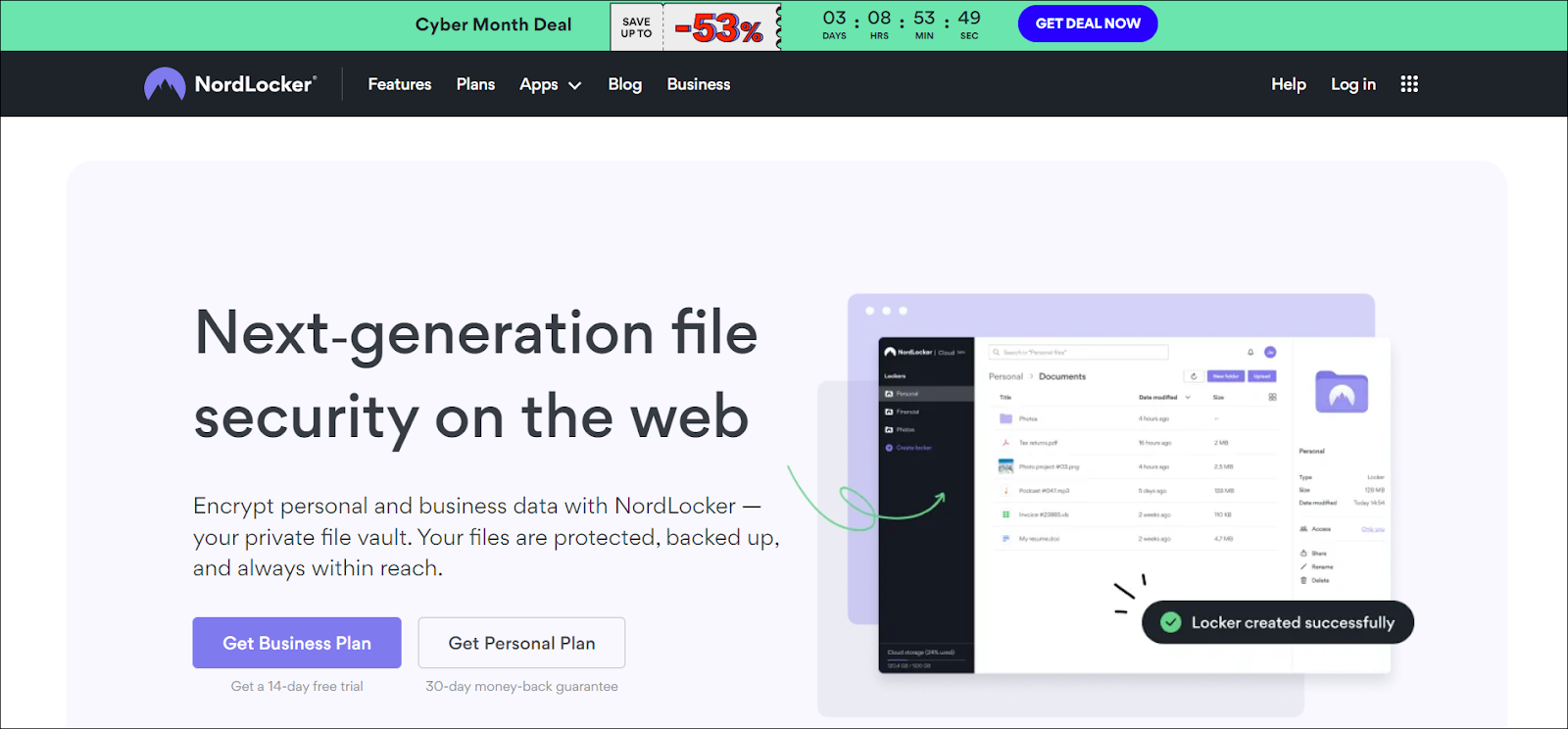The width and height of the screenshot is (1568, 729).
Task: Click Log in
Action: click(1353, 84)
